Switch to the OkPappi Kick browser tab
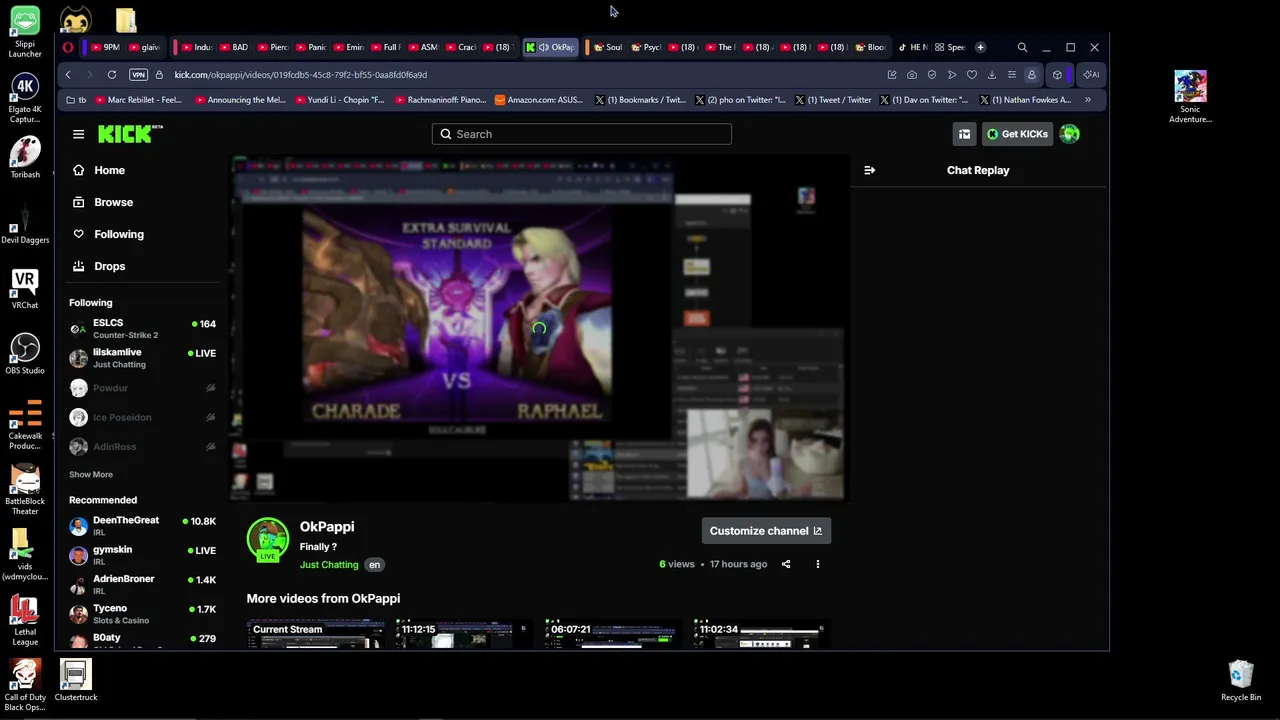Viewport: 1280px width, 720px height. tap(550, 47)
